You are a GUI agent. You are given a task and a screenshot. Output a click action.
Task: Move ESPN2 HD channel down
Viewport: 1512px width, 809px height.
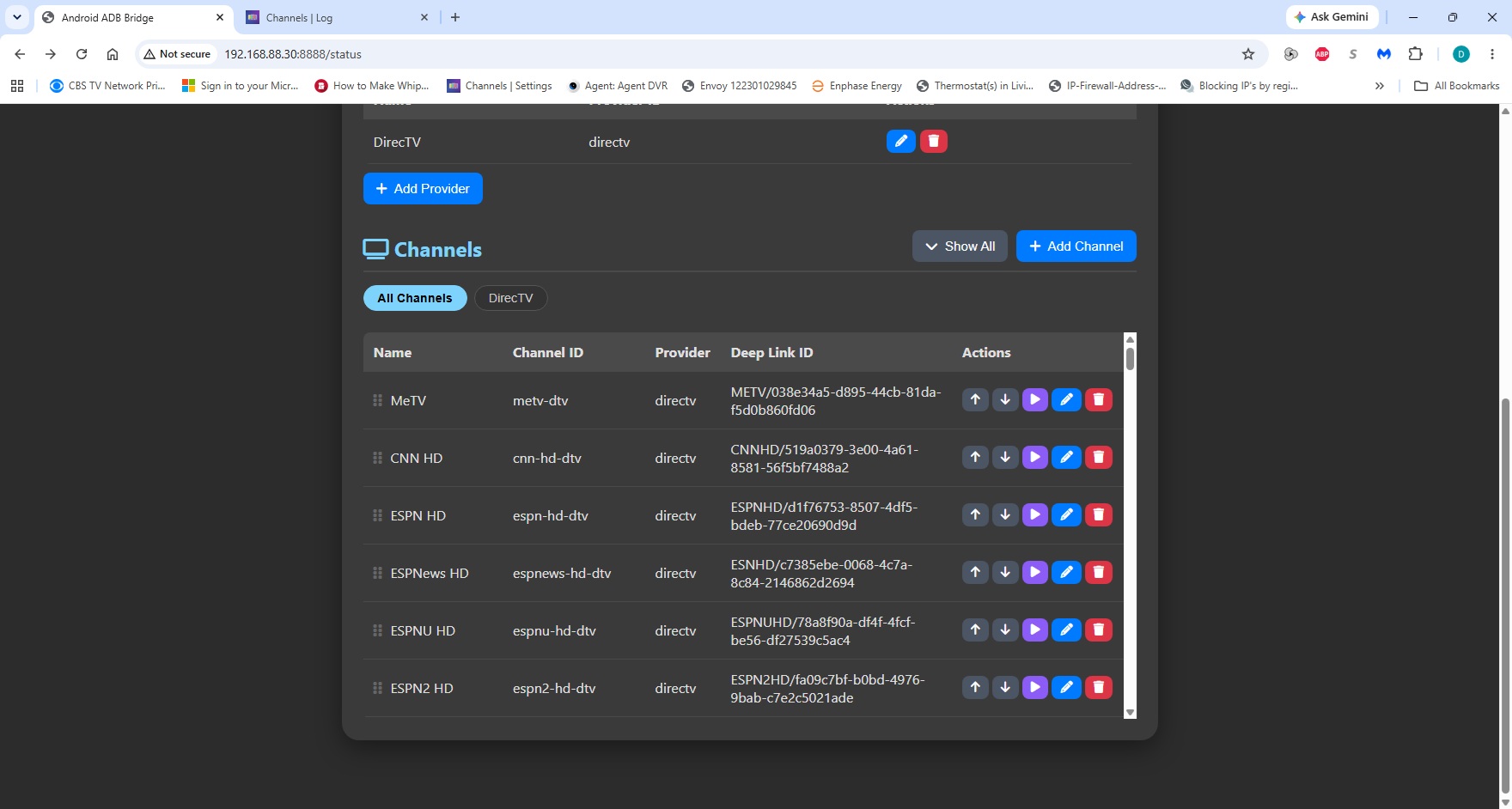pos(1005,687)
